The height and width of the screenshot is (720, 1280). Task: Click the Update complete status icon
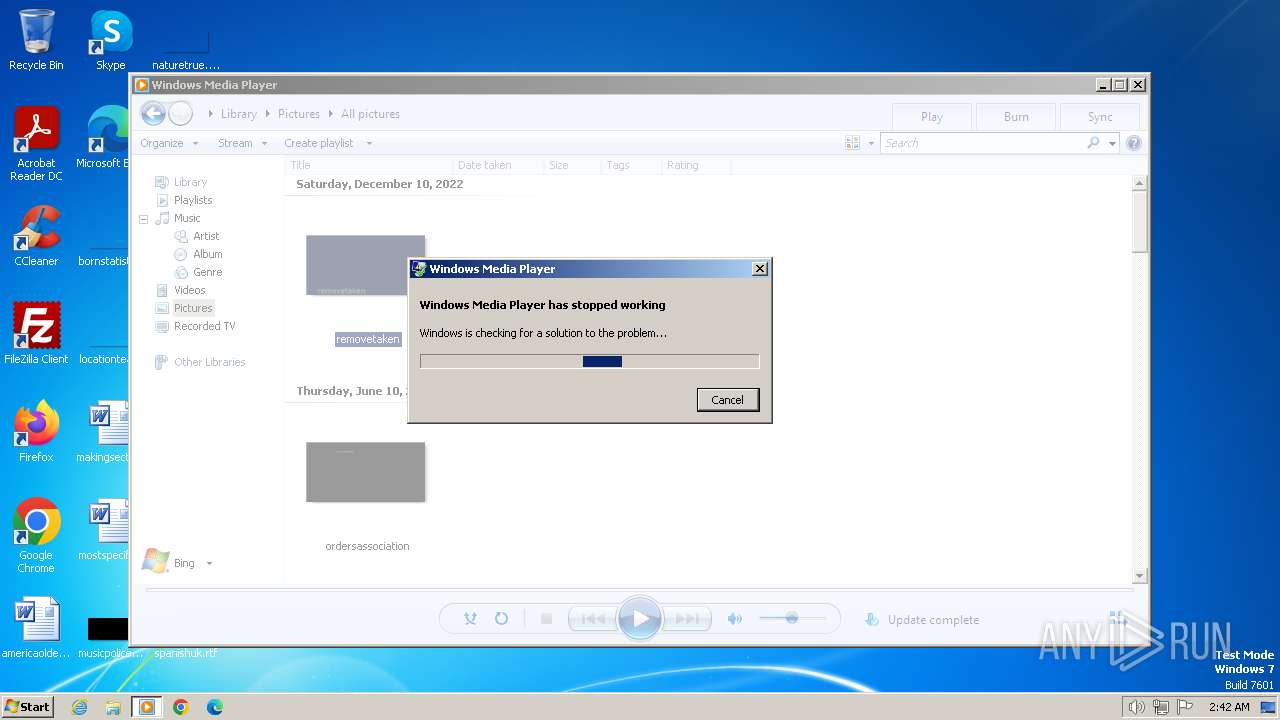tap(872, 619)
